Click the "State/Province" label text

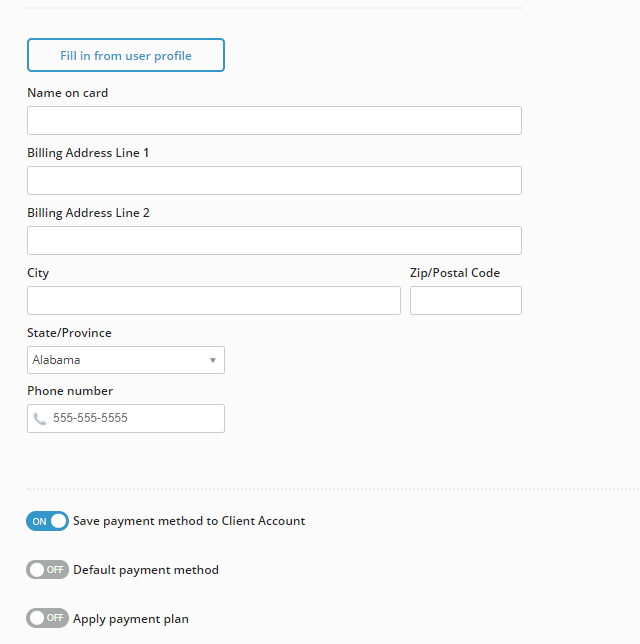pos(69,333)
